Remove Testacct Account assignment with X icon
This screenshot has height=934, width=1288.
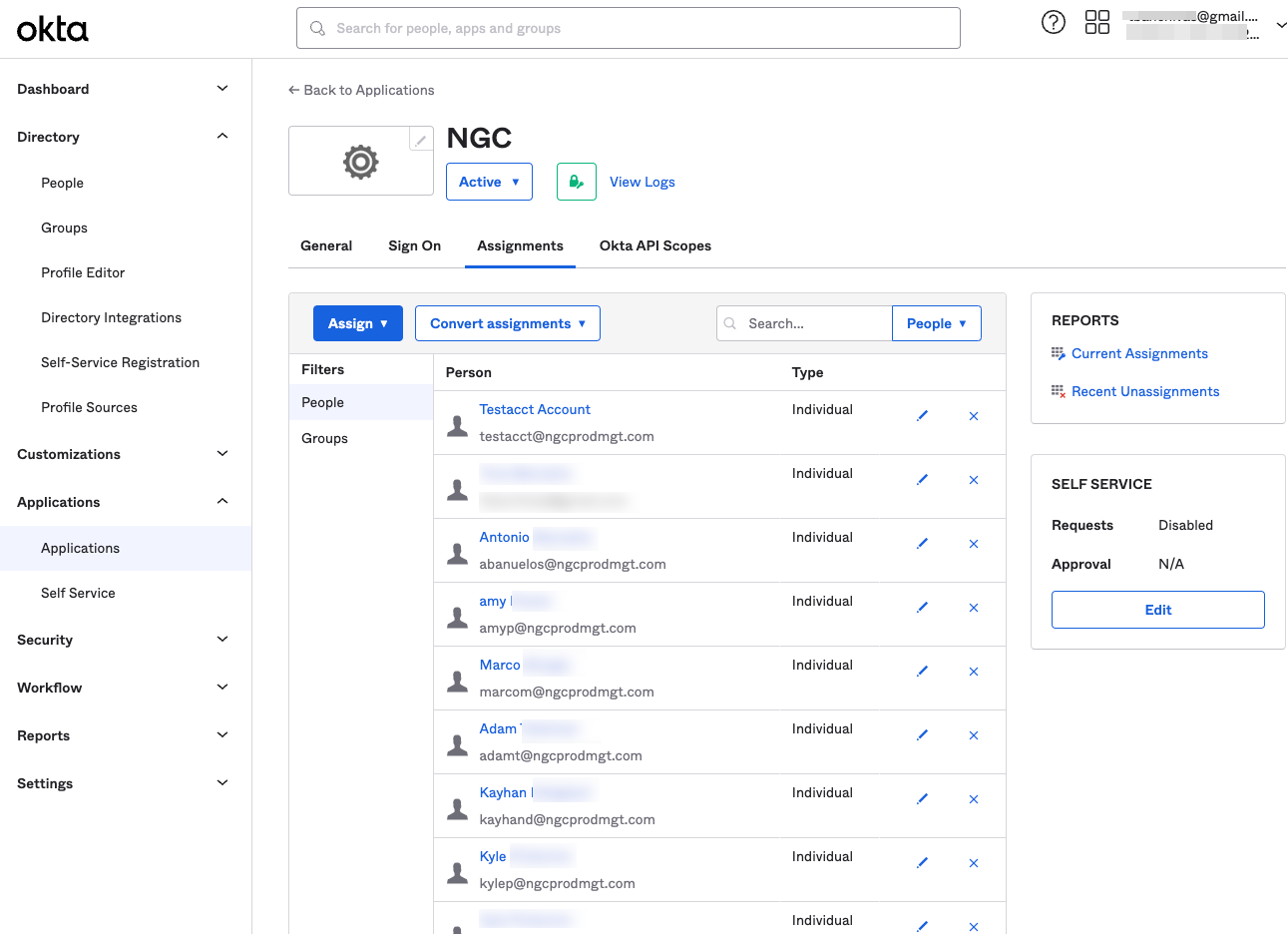[973, 416]
